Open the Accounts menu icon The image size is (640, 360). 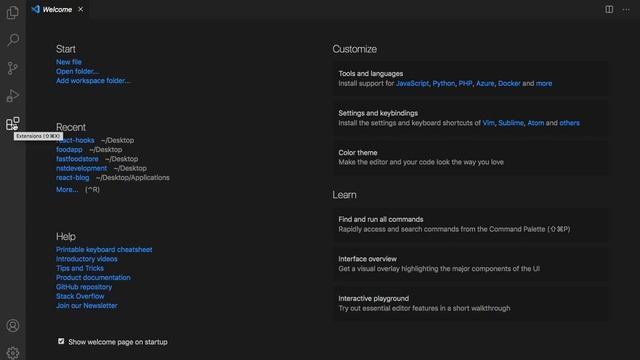coord(13,325)
